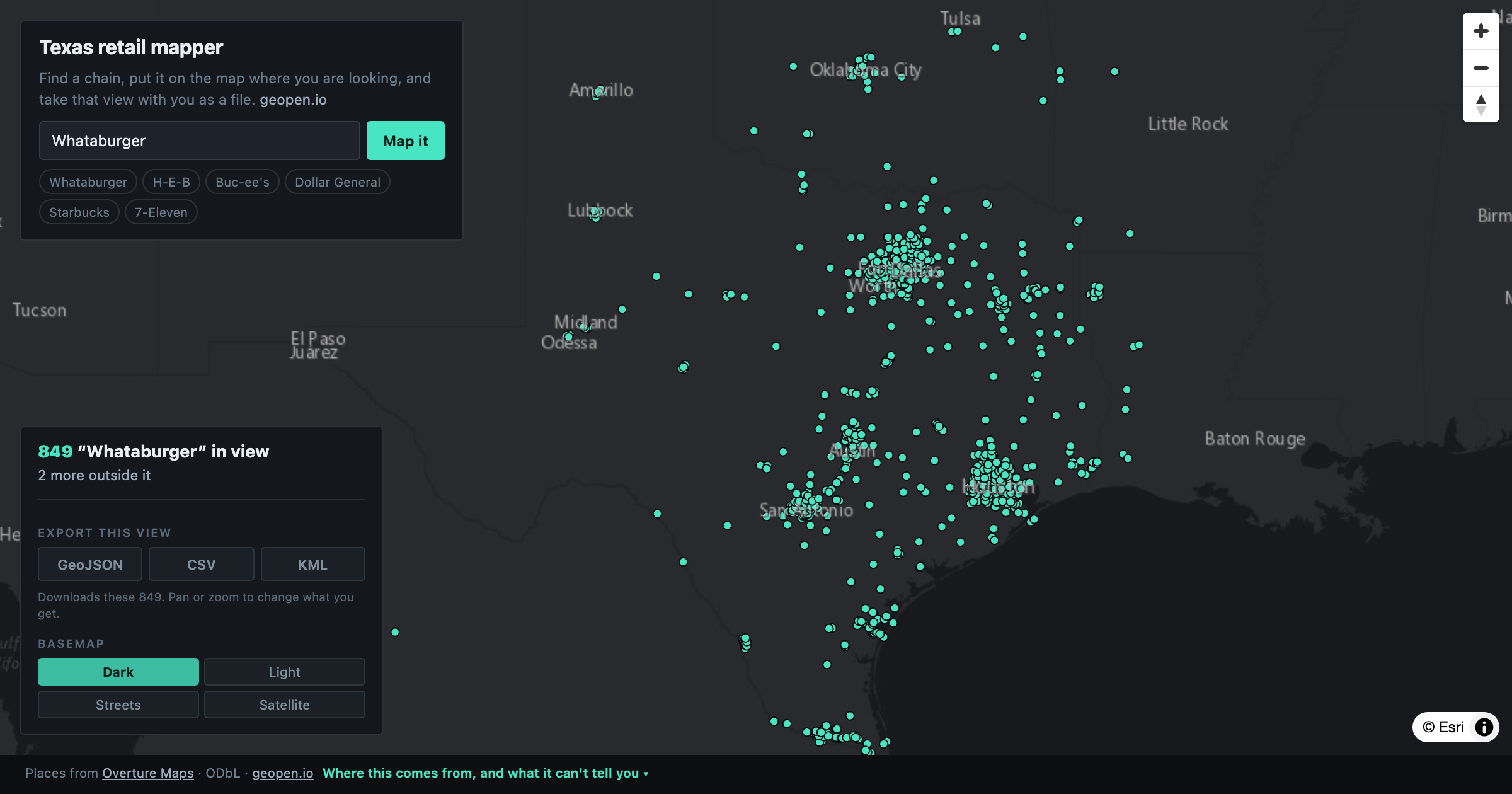
Task: Click the Texas retail mapper title
Action: 131,47
